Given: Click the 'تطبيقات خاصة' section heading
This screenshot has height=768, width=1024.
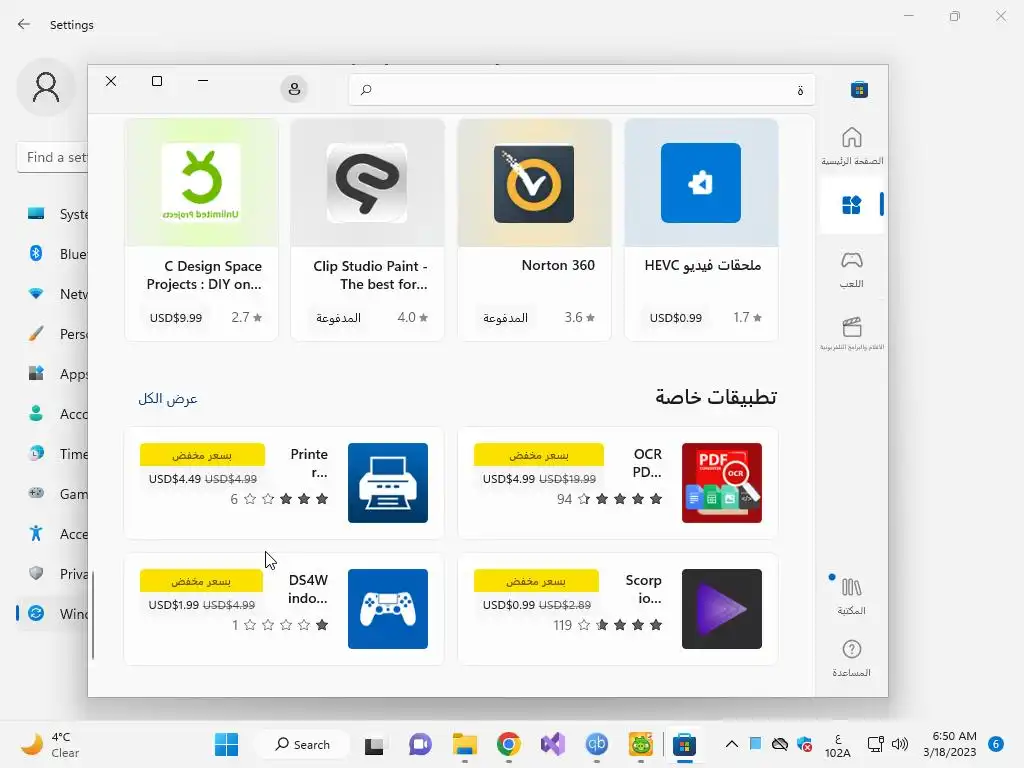Looking at the screenshot, I should pos(716,397).
